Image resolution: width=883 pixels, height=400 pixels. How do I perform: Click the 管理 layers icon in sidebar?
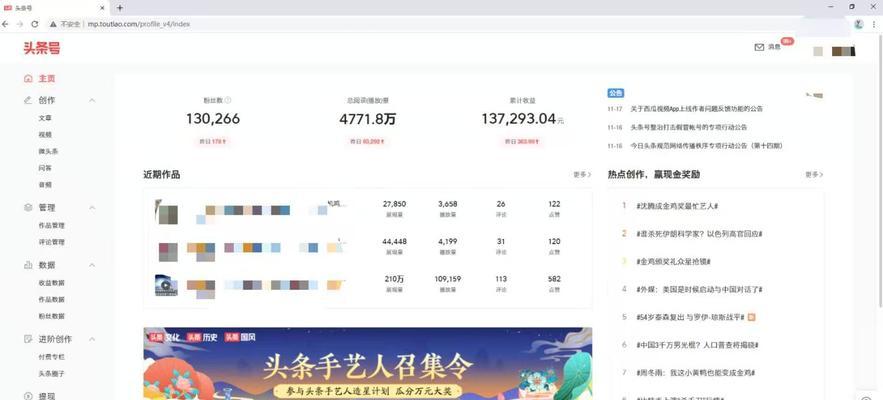tap(28, 207)
